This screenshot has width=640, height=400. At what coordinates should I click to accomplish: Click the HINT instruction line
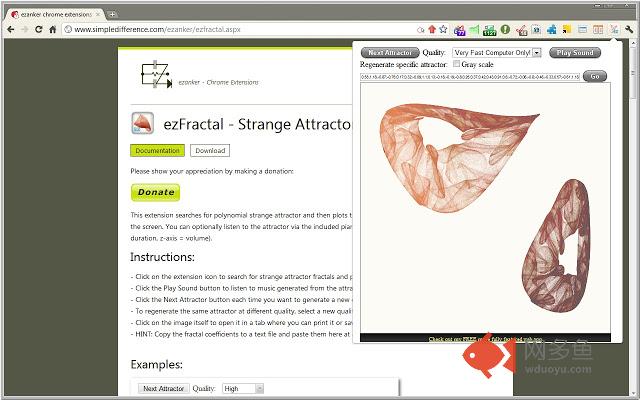coord(242,334)
